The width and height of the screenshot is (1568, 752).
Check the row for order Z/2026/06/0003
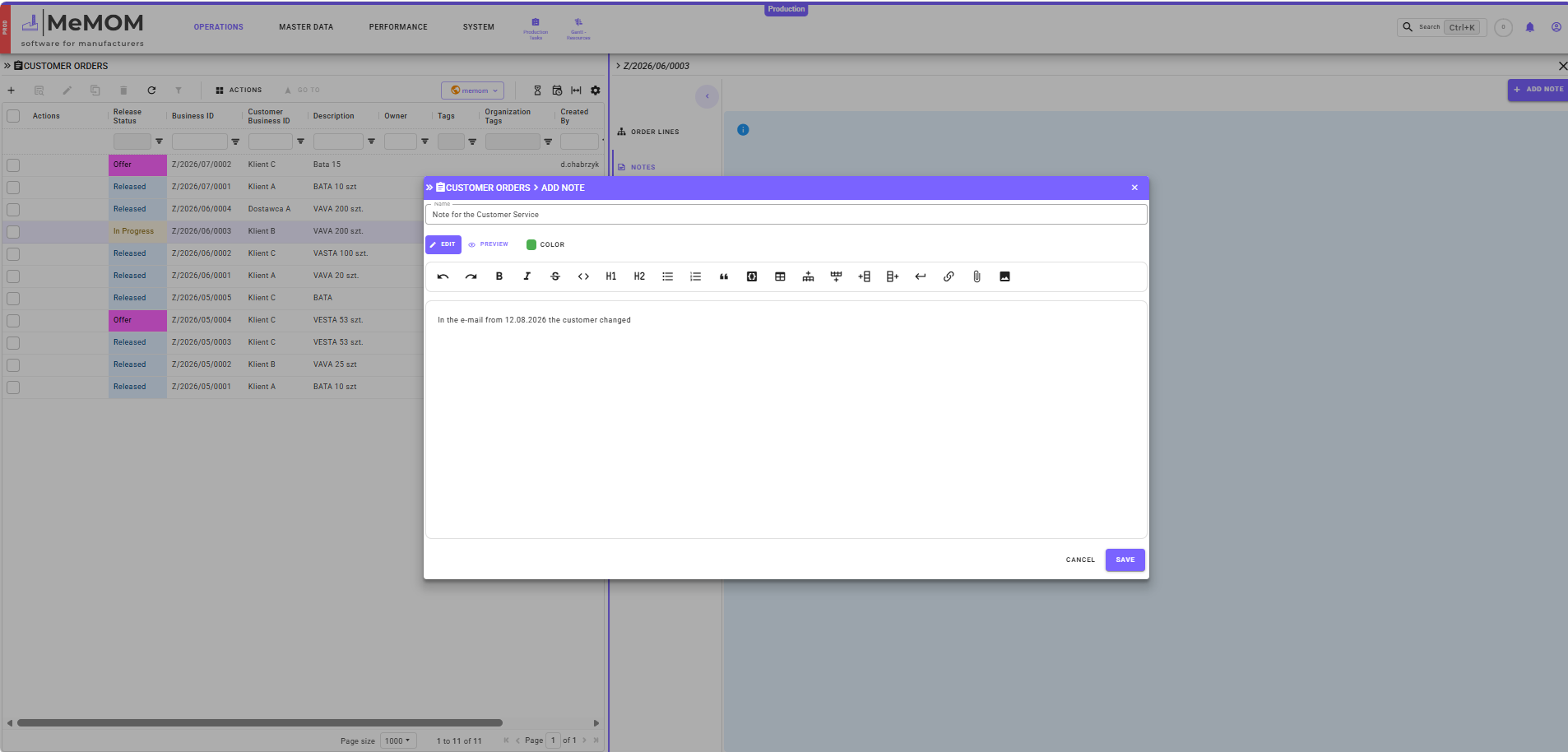click(x=13, y=232)
